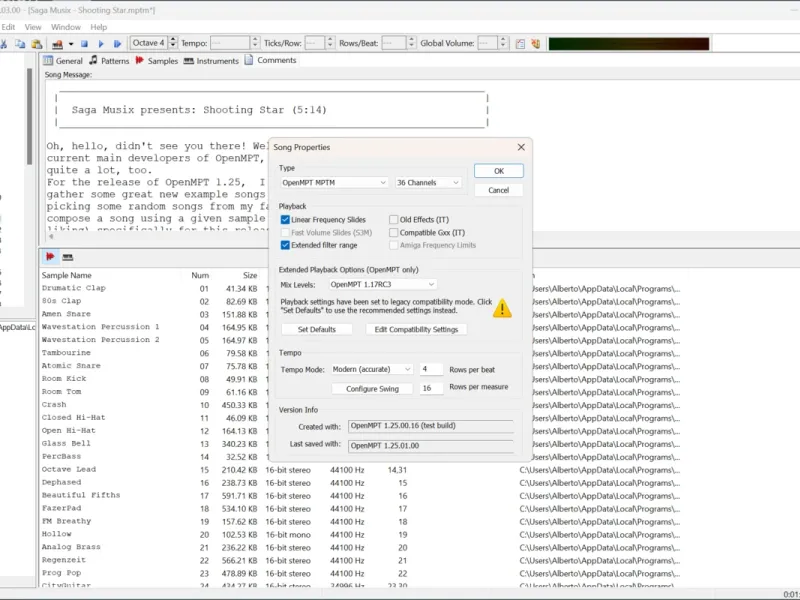Click the Tempo spinner arrows

[255, 43]
